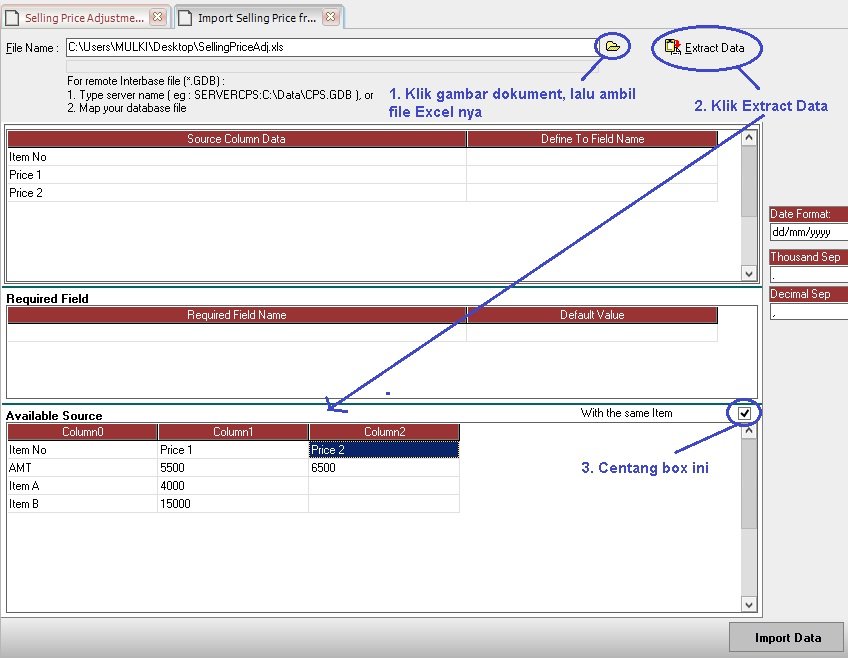Select the AMT cell in Available Source
This screenshot has width=848, height=658.
(x=82, y=468)
